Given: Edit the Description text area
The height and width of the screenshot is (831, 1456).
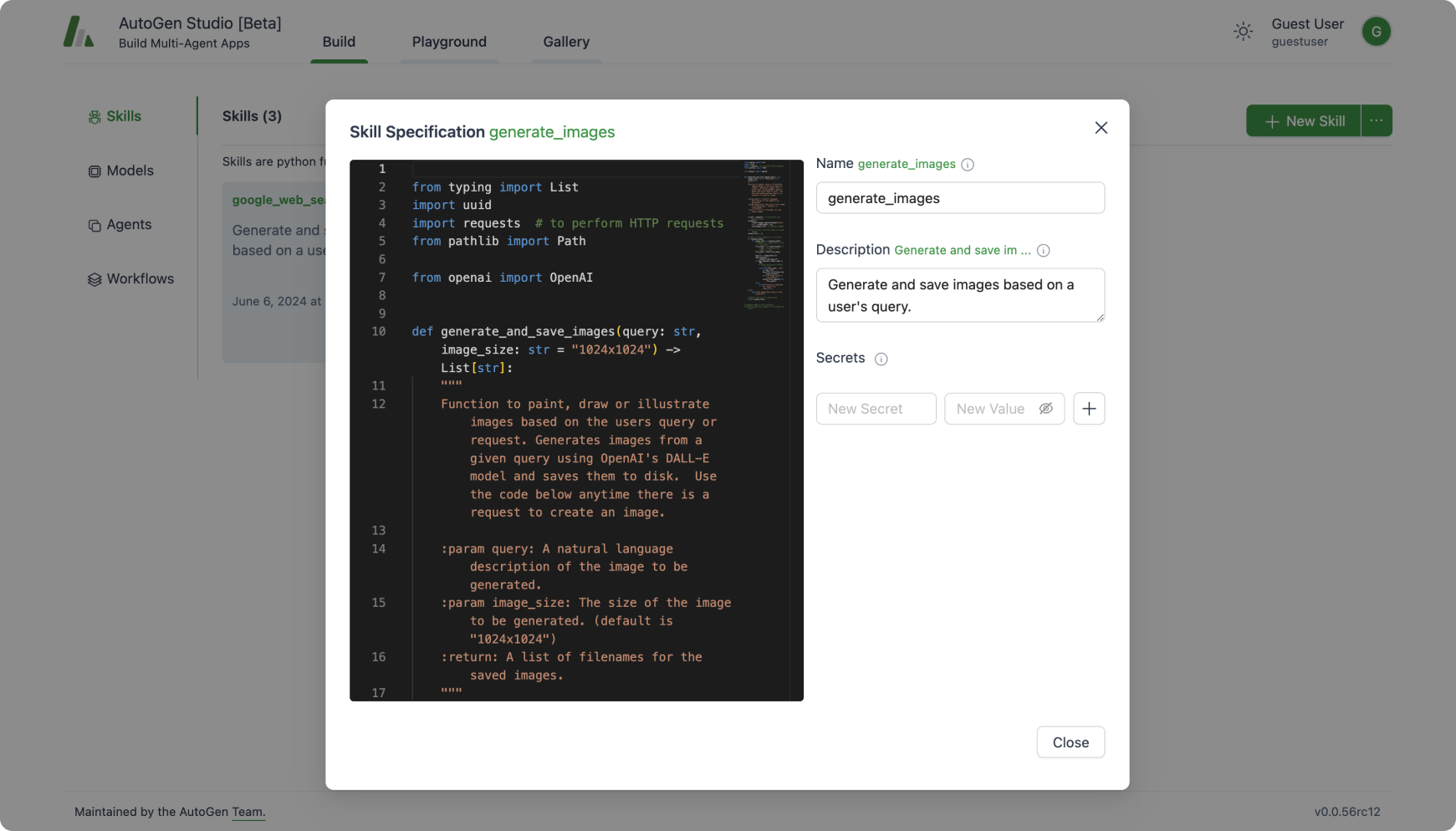Looking at the screenshot, I should coord(960,295).
